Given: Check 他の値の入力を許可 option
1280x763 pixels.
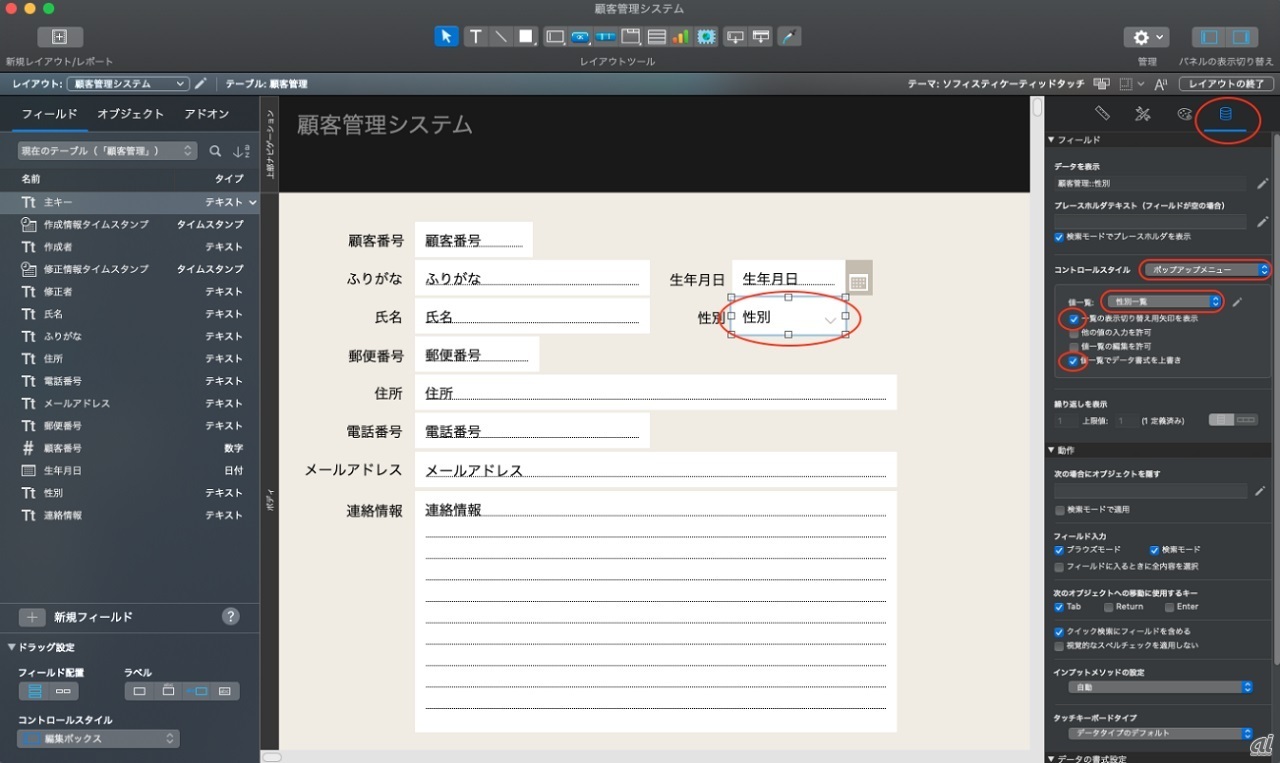Looking at the screenshot, I should click(x=1074, y=332).
